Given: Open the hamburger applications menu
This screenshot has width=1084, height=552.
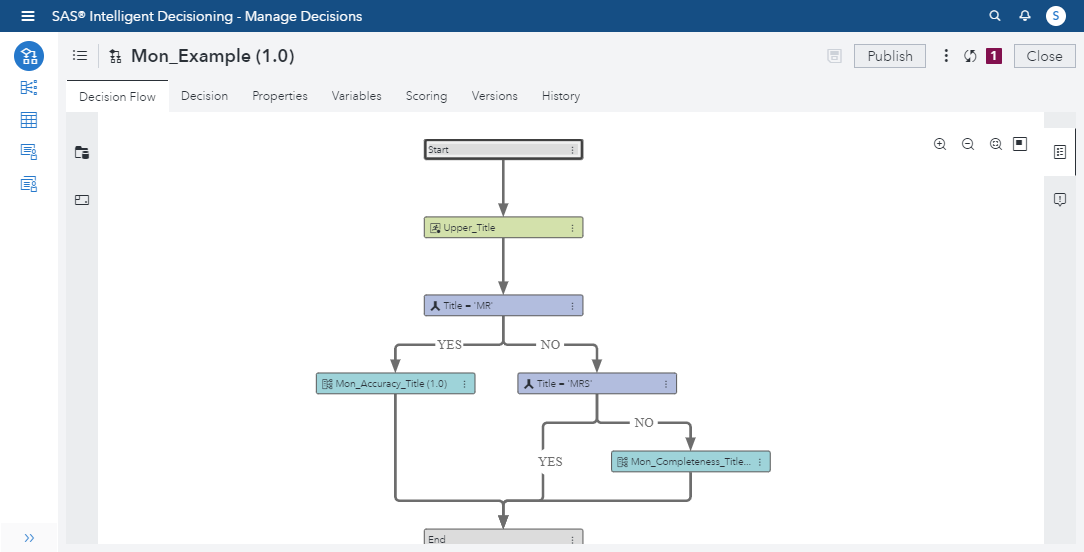Looking at the screenshot, I should pos(28,16).
